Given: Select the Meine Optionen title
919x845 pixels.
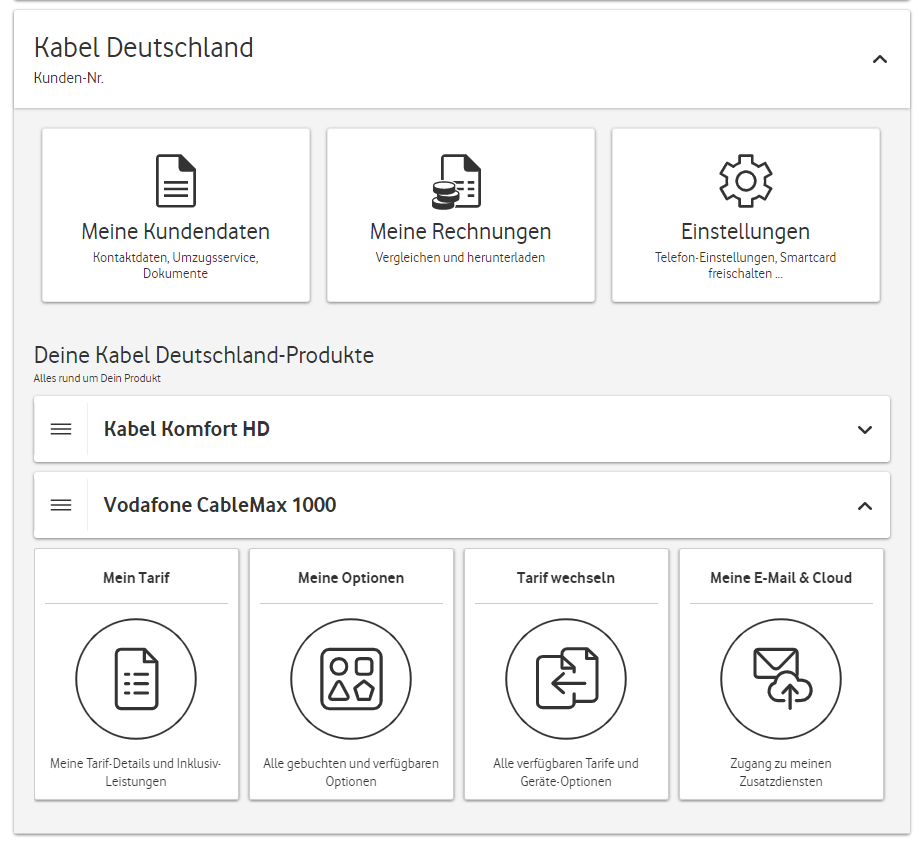Looking at the screenshot, I should (x=351, y=578).
